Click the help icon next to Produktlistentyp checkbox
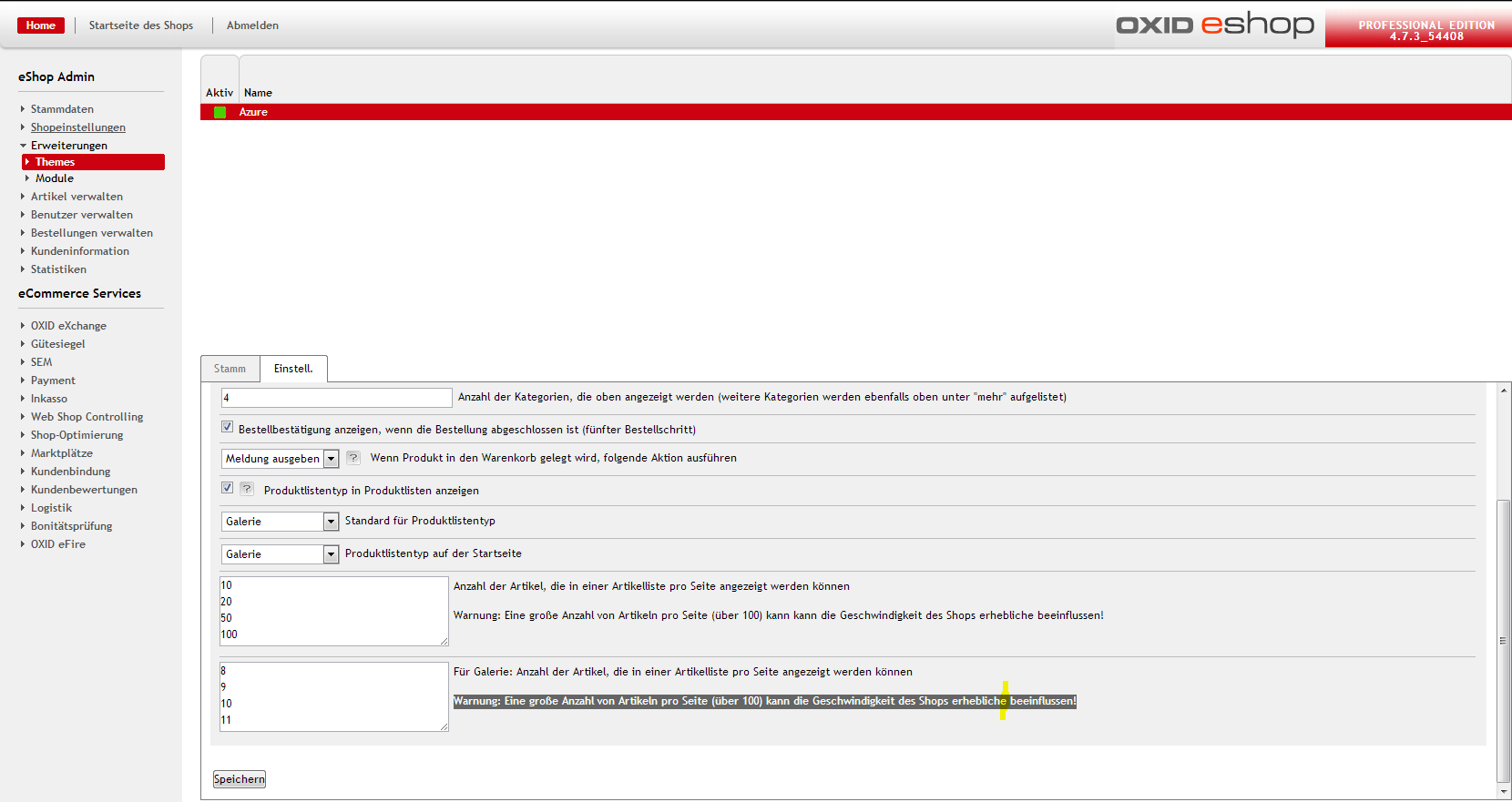 (x=247, y=489)
